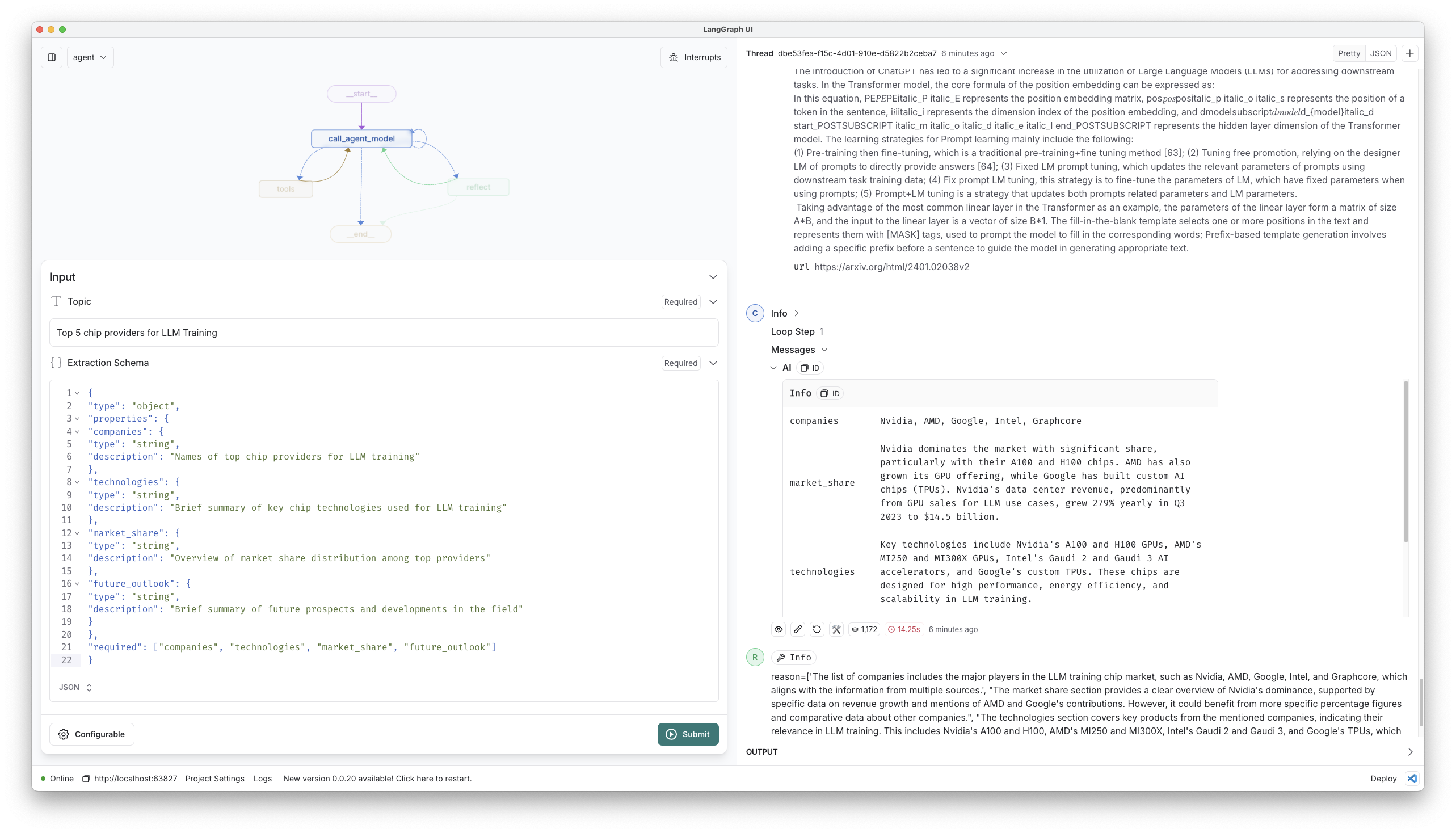Click the hammer-and-wrench tools icon
Screen dimensions: 1456x833
click(836, 629)
